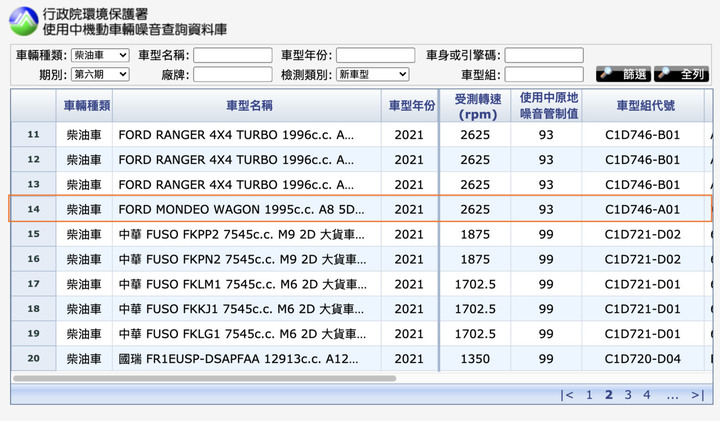
Task: Select row number 12
Action: point(34,159)
